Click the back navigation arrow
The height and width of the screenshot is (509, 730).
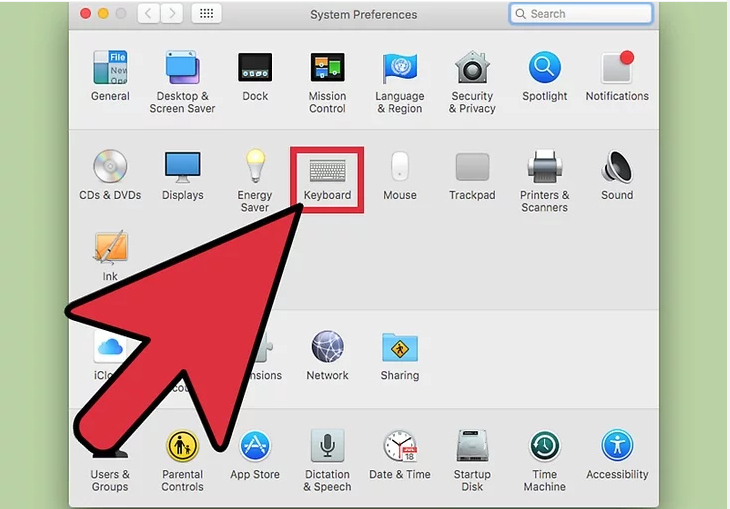coord(148,14)
